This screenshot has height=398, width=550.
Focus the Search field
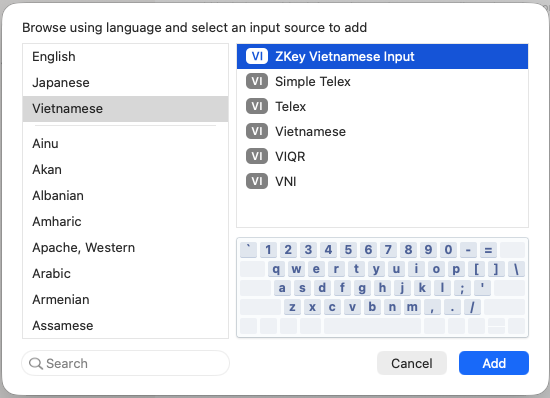[x=126, y=363]
